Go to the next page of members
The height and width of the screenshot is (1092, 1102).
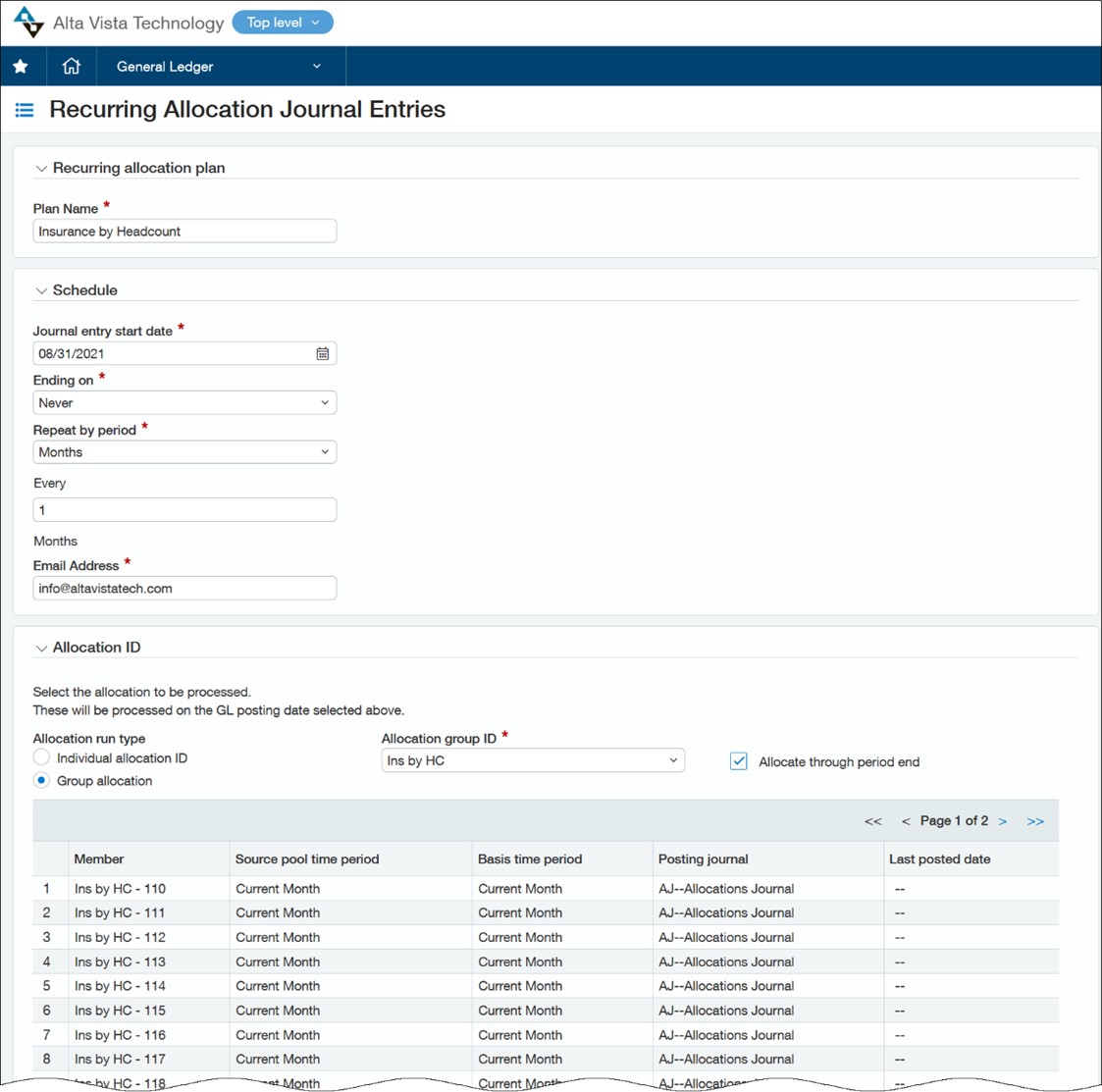tap(1003, 821)
